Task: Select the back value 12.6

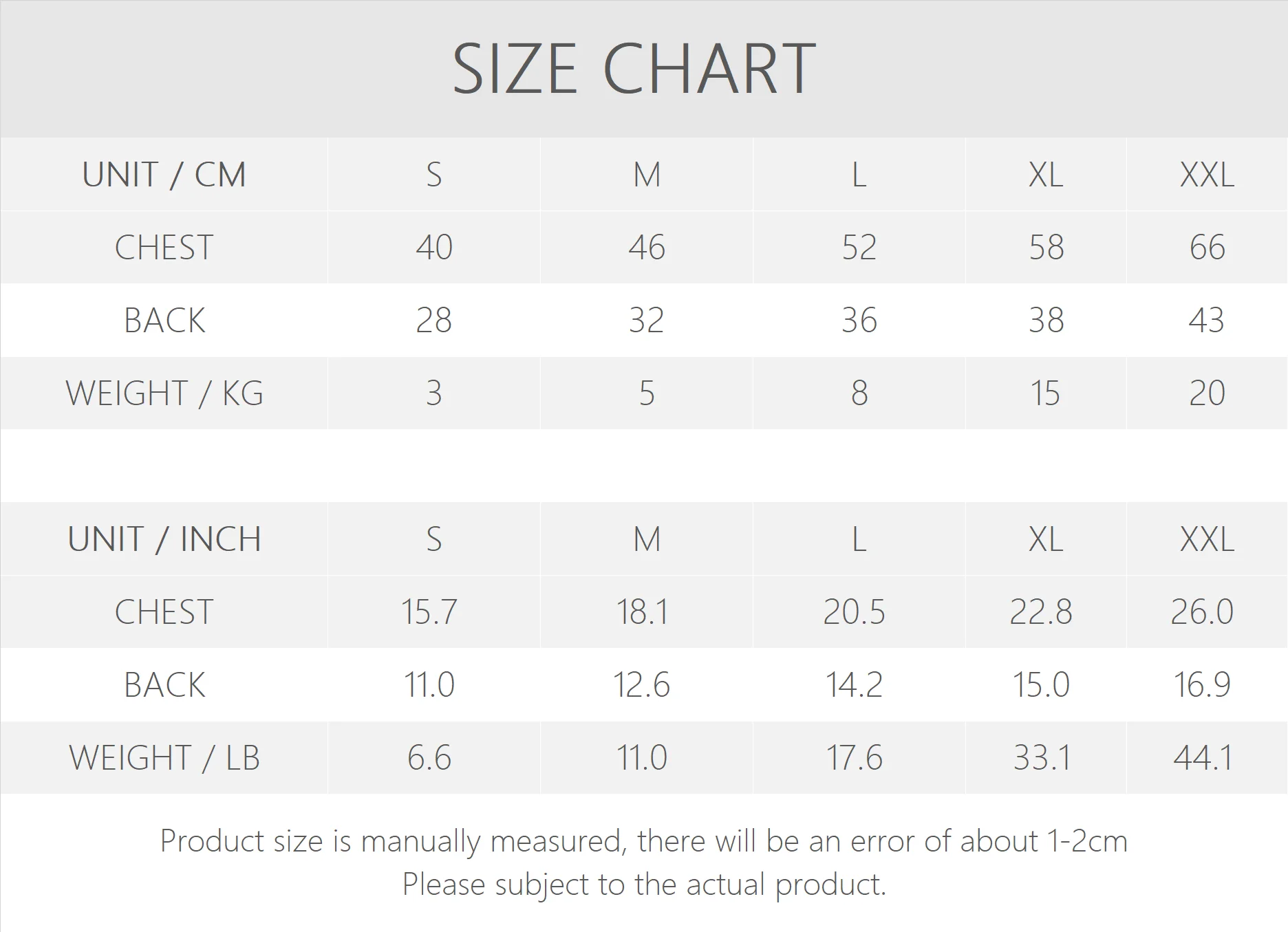Action: point(641,685)
